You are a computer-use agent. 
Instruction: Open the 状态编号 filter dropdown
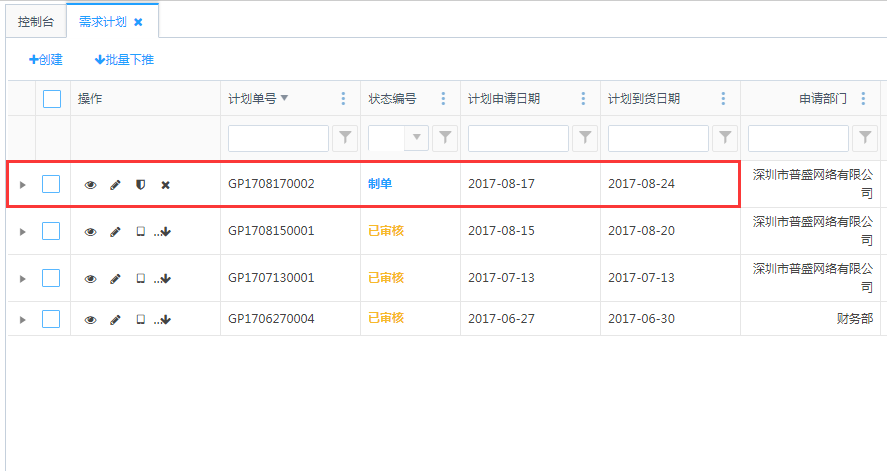tap(416, 138)
